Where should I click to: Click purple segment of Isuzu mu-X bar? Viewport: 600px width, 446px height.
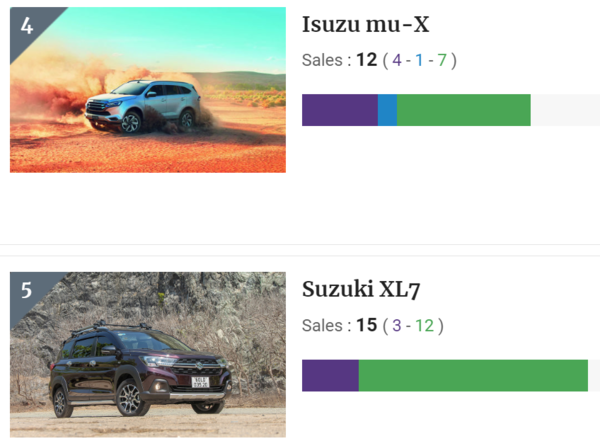pyautogui.click(x=340, y=110)
